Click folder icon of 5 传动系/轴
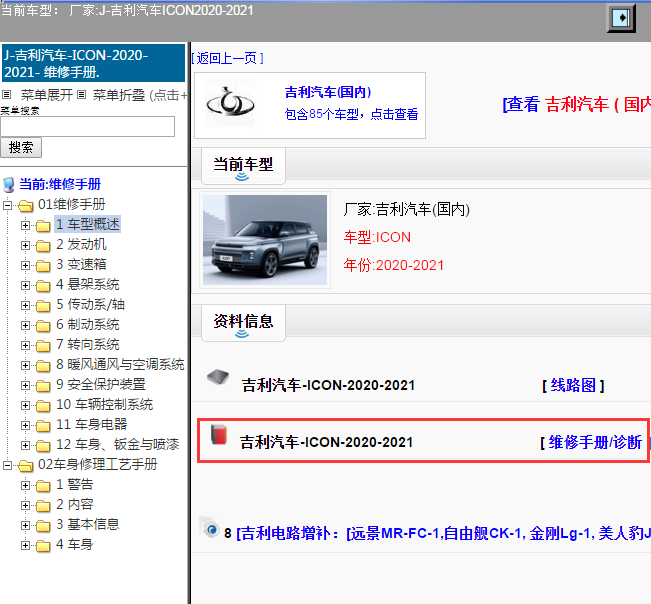 [43, 306]
